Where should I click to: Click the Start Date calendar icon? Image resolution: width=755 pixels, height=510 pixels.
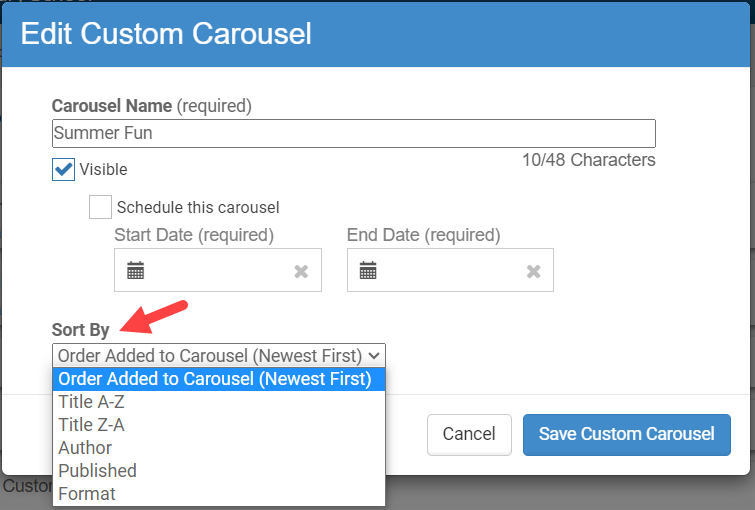(x=136, y=271)
